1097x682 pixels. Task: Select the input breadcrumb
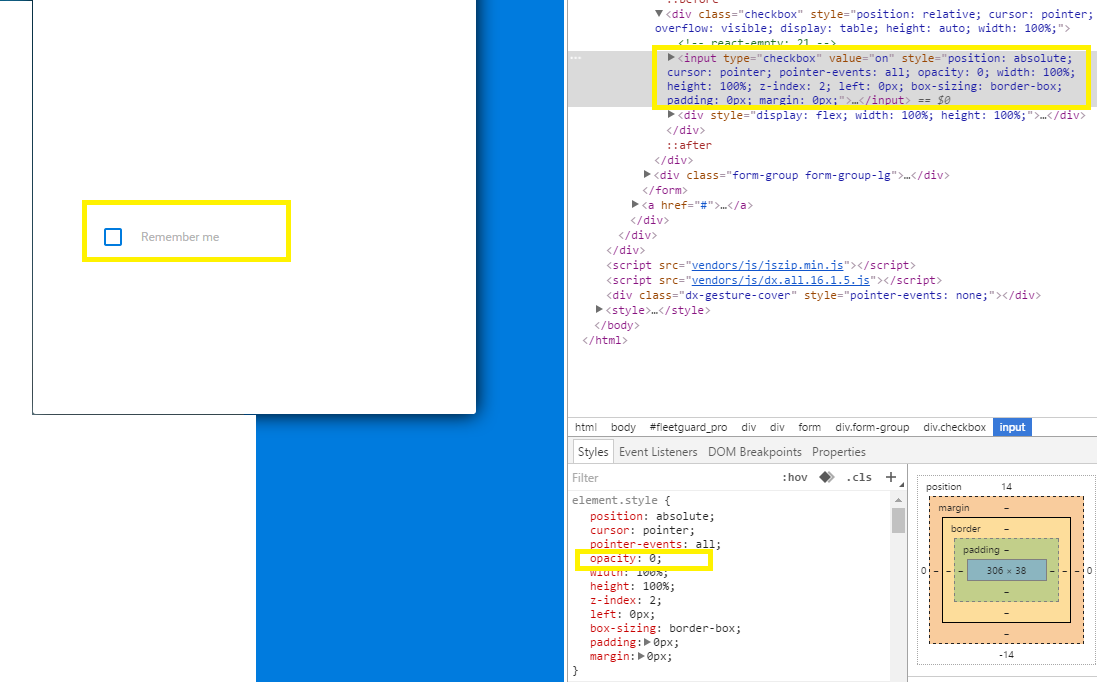point(1012,427)
